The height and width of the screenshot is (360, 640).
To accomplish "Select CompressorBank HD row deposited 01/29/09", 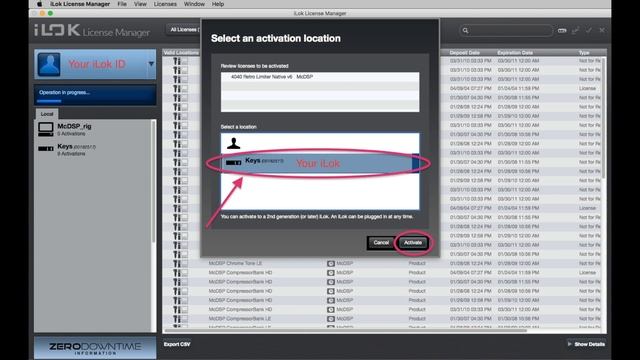I will 382,300.
